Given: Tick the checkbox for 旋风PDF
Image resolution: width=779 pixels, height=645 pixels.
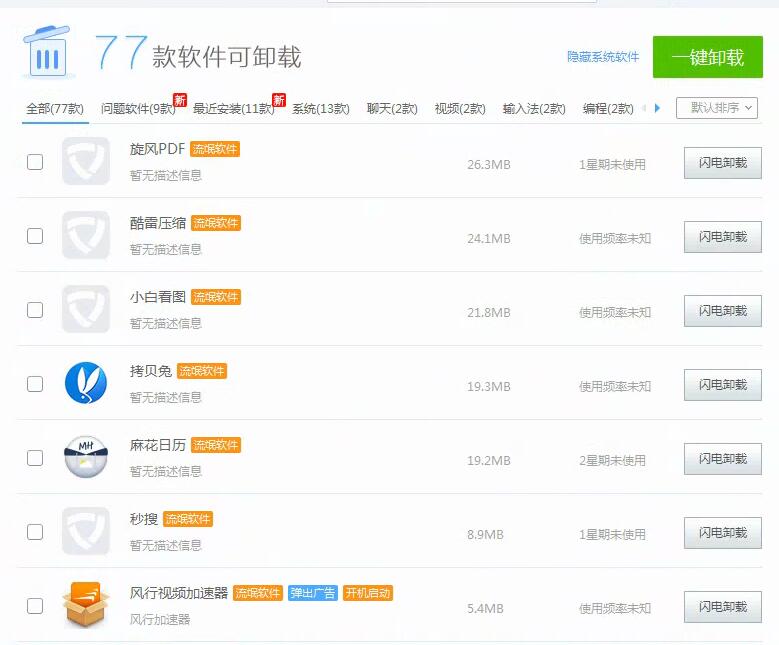Looking at the screenshot, I should (x=35, y=161).
